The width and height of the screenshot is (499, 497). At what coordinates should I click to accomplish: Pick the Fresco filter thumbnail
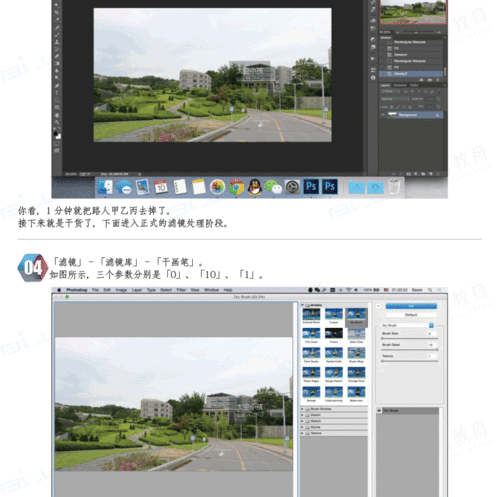(334, 335)
